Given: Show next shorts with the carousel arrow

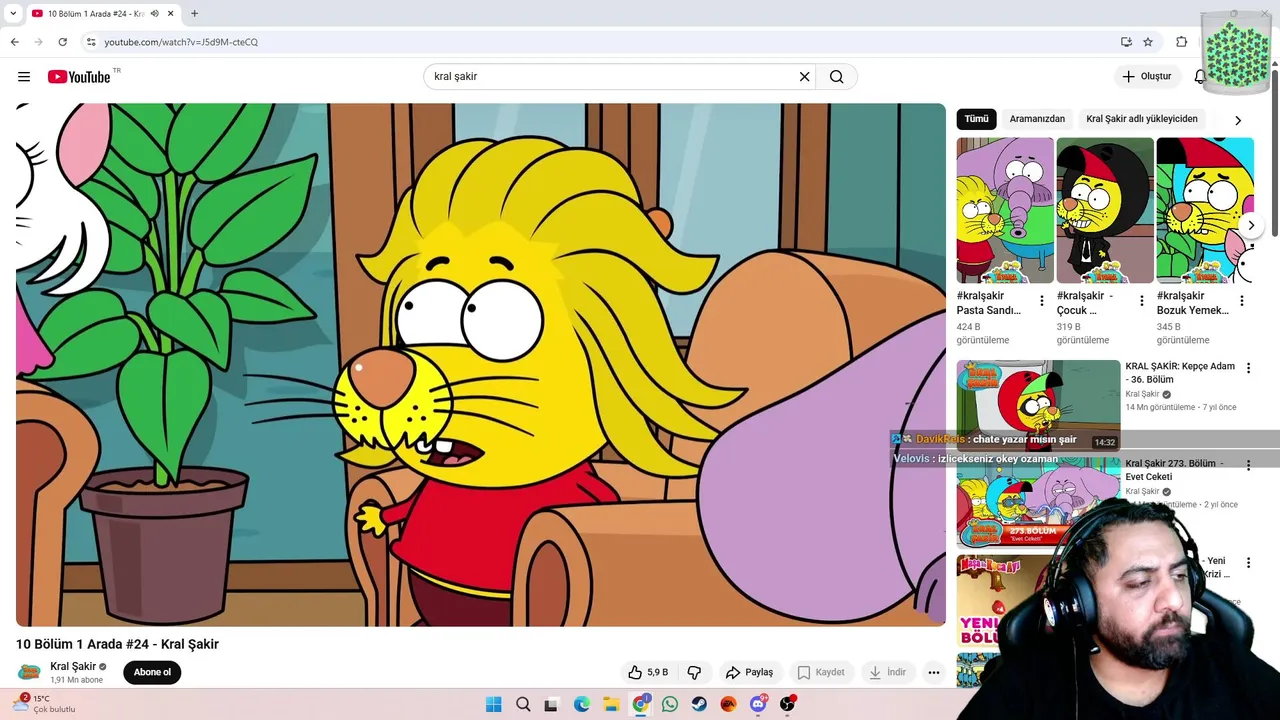Looking at the screenshot, I should (x=1250, y=226).
